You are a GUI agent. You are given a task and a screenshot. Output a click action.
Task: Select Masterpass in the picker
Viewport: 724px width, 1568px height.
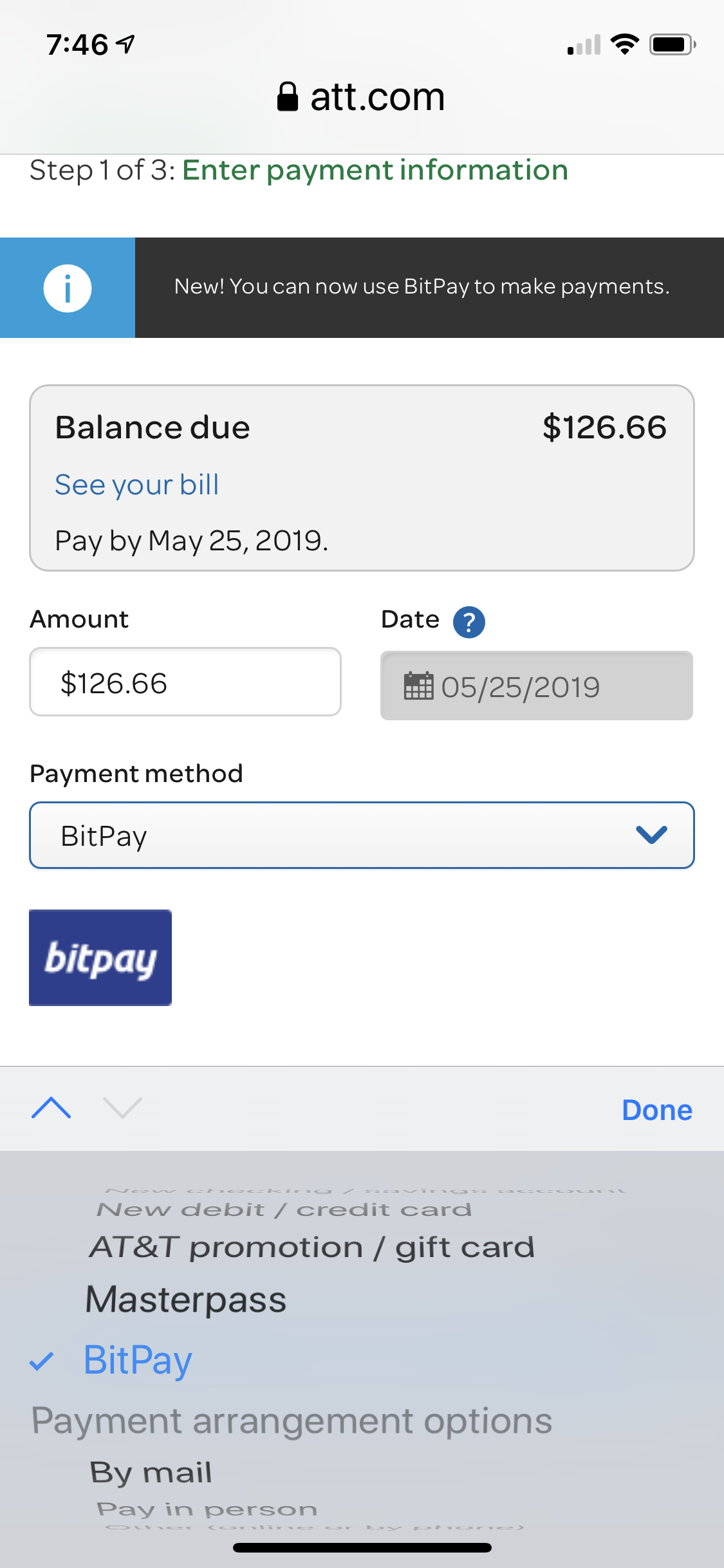(x=186, y=1299)
